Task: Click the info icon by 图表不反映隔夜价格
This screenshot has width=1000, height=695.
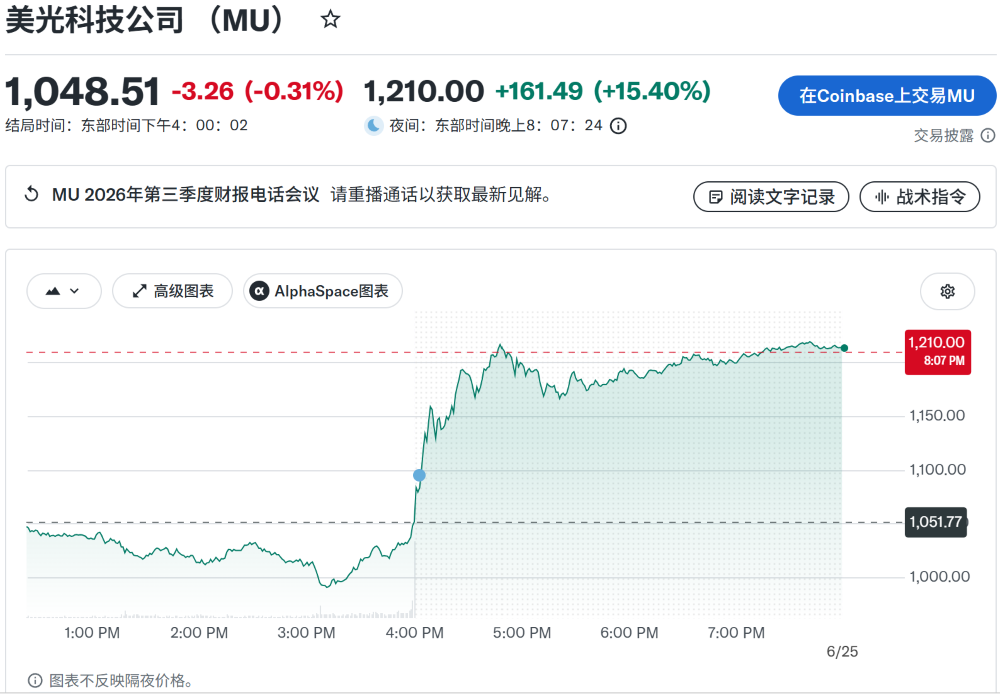Action: 35,680
